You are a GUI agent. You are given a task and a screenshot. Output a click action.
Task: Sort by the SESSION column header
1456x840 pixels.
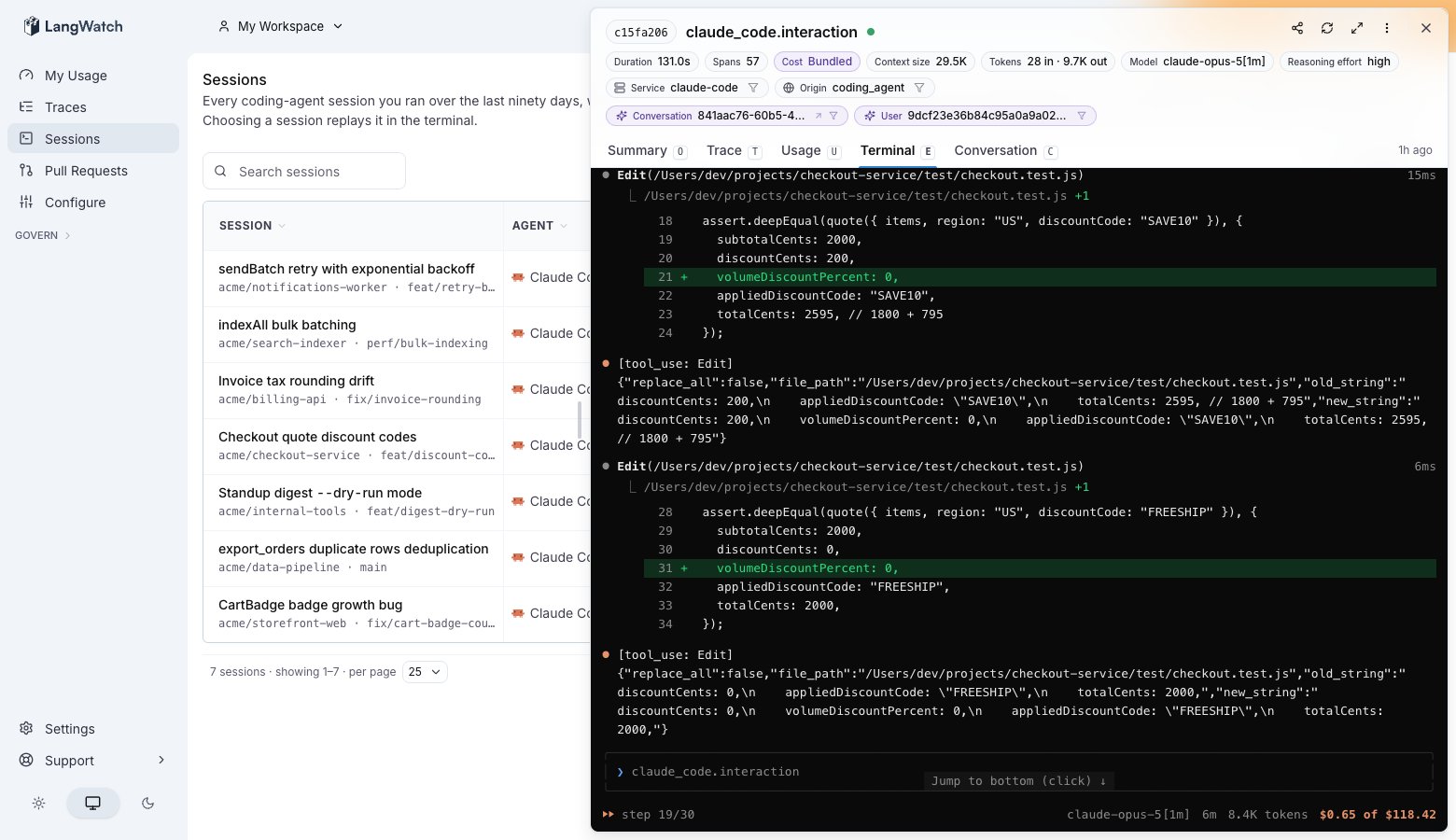[x=252, y=226]
